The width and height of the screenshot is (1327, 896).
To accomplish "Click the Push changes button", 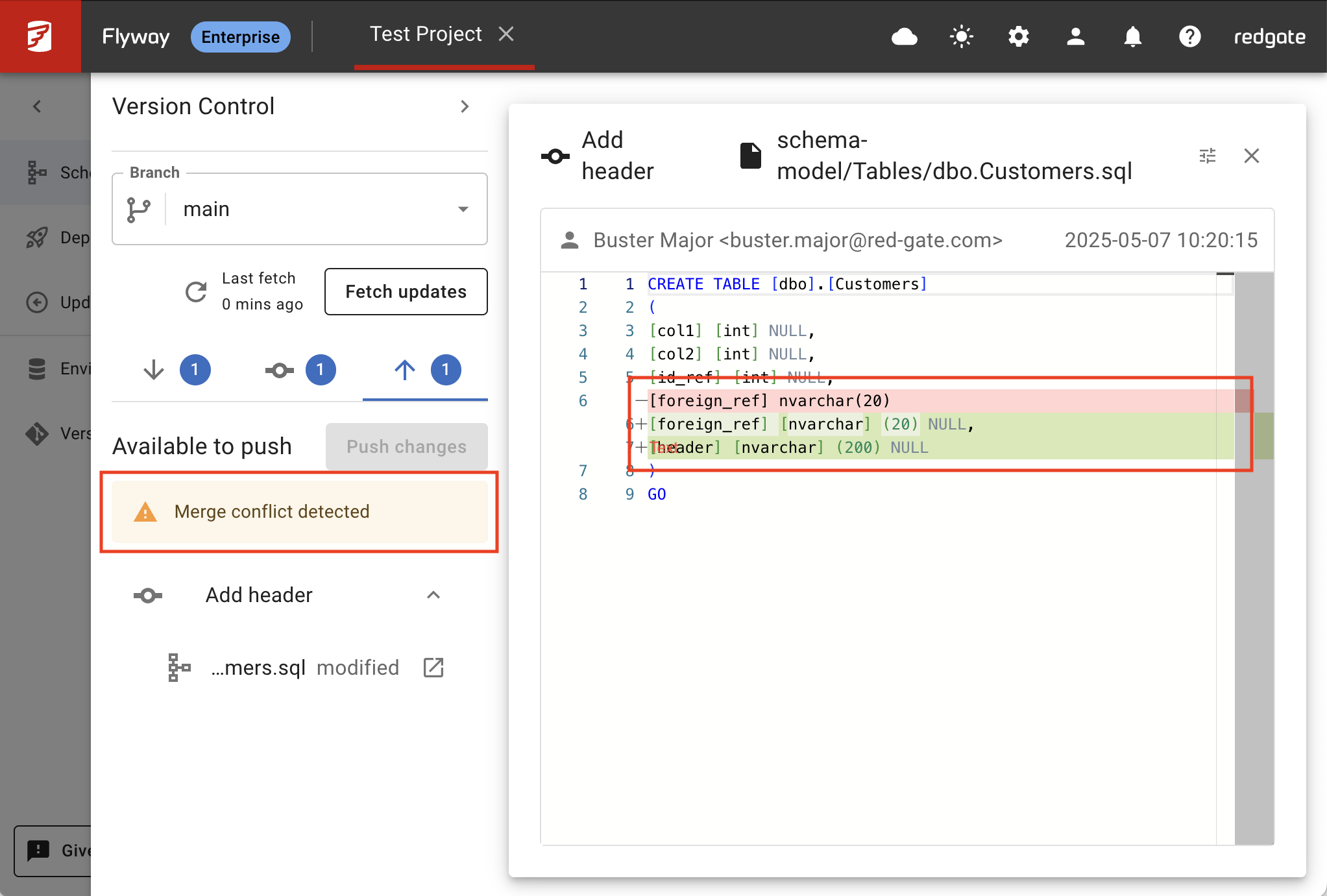I will 407,446.
